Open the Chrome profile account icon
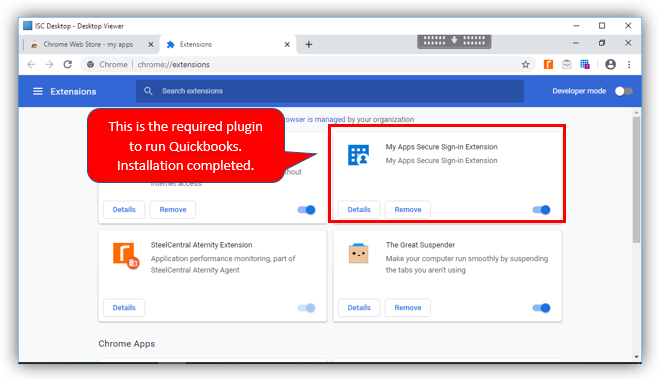This screenshot has width=658, height=380. [611, 64]
